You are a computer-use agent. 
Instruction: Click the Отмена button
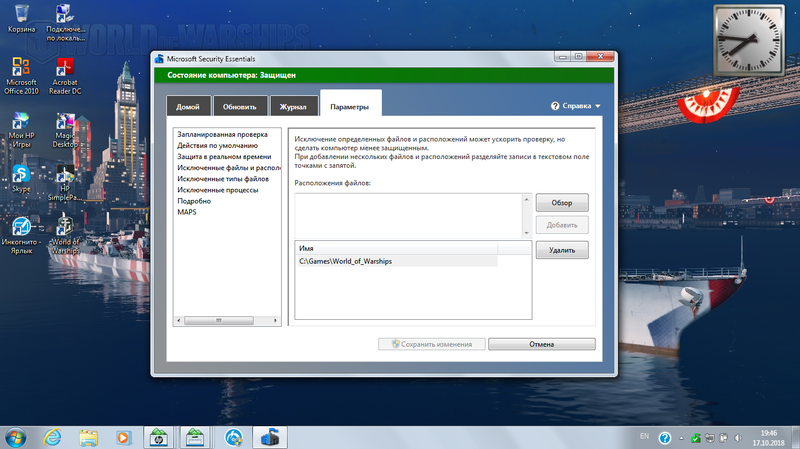[x=541, y=344]
